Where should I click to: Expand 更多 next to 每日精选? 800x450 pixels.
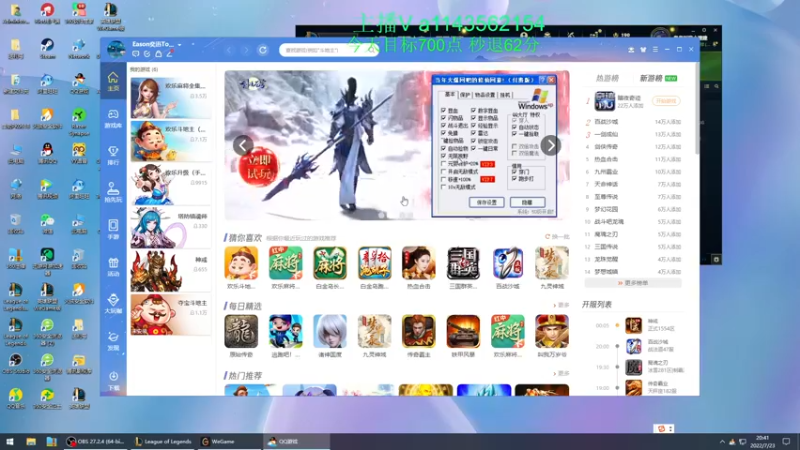(x=561, y=305)
